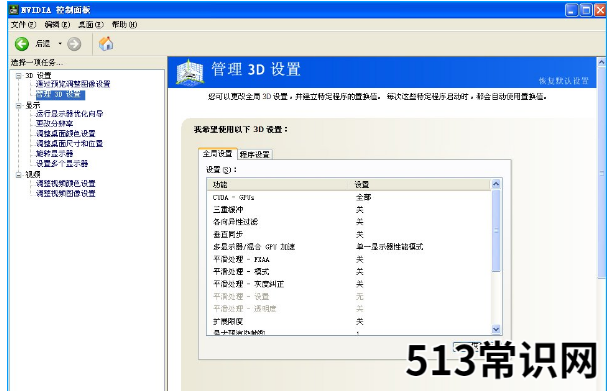Select the 平滑处理 - 灰度纠正 row
The height and width of the screenshot is (391, 607).
pyautogui.click(x=349, y=284)
